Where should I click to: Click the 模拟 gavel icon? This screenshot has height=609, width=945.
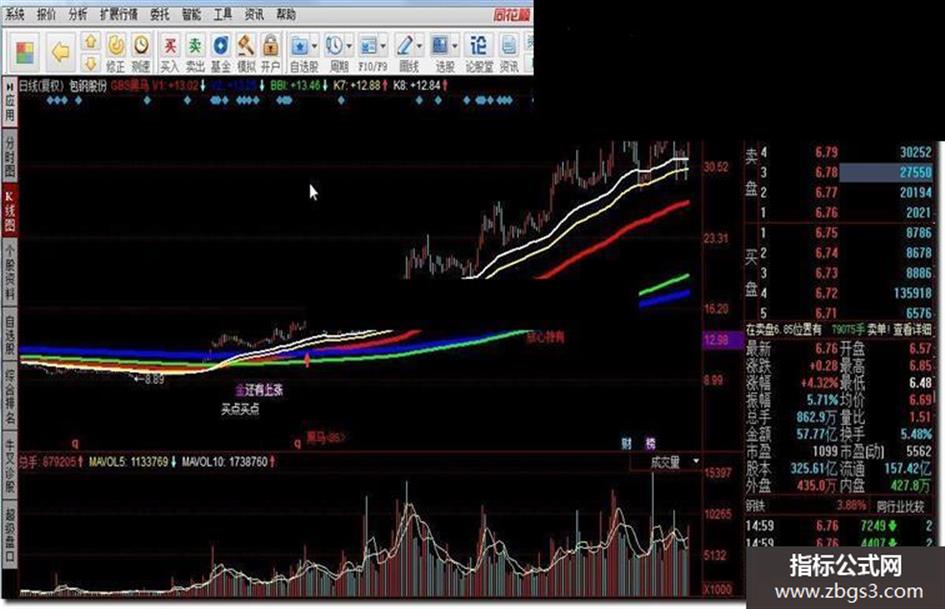click(x=246, y=52)
